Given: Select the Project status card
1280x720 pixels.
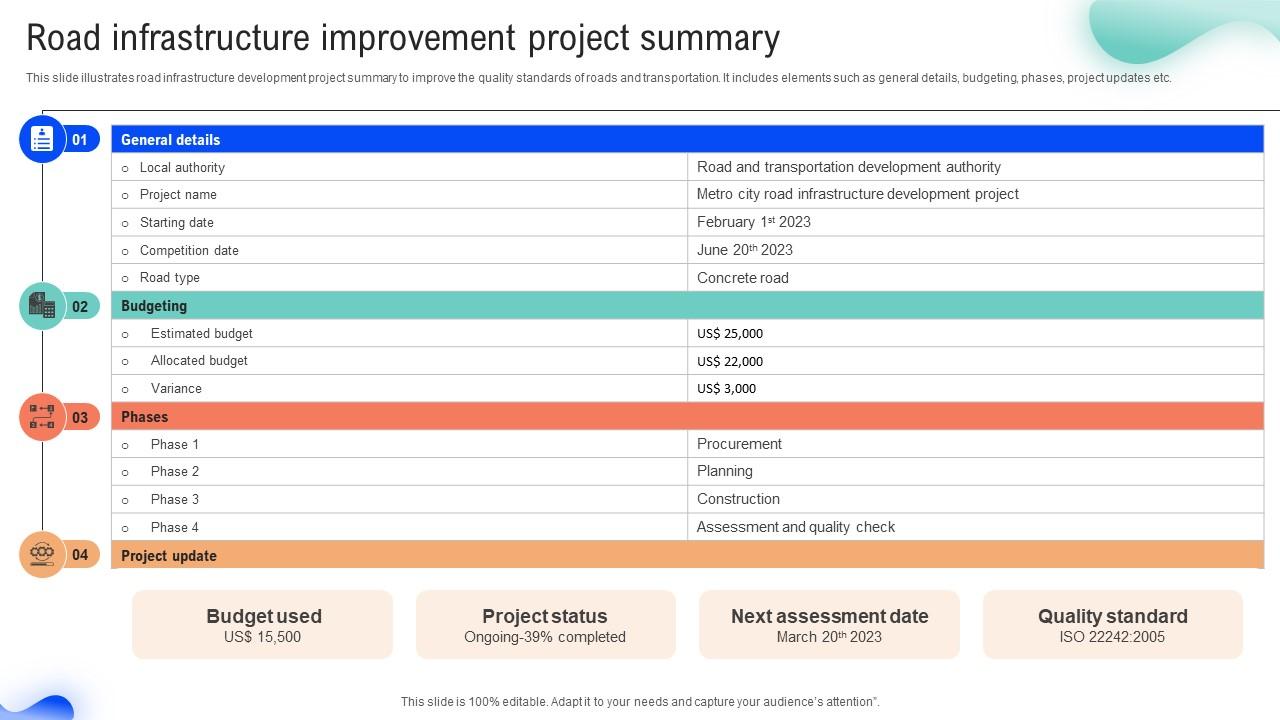Looking at the screenshot, I should pyautogui.click(x=545, y=625).
